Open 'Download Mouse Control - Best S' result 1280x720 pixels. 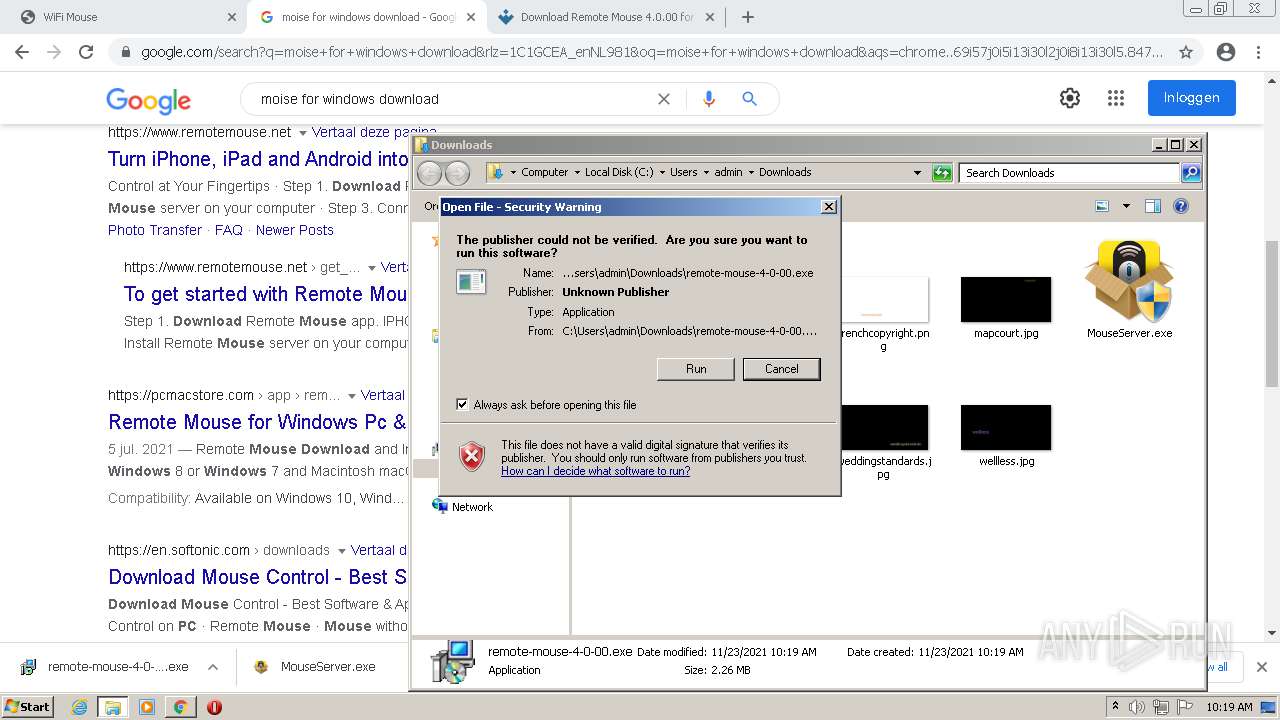click(x=257, y=577)
